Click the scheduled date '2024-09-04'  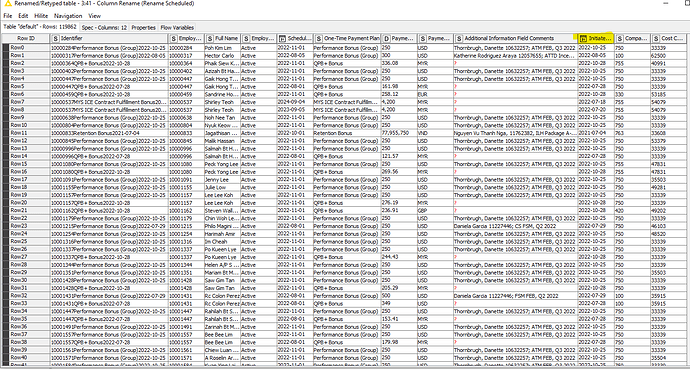pos(294,102)
